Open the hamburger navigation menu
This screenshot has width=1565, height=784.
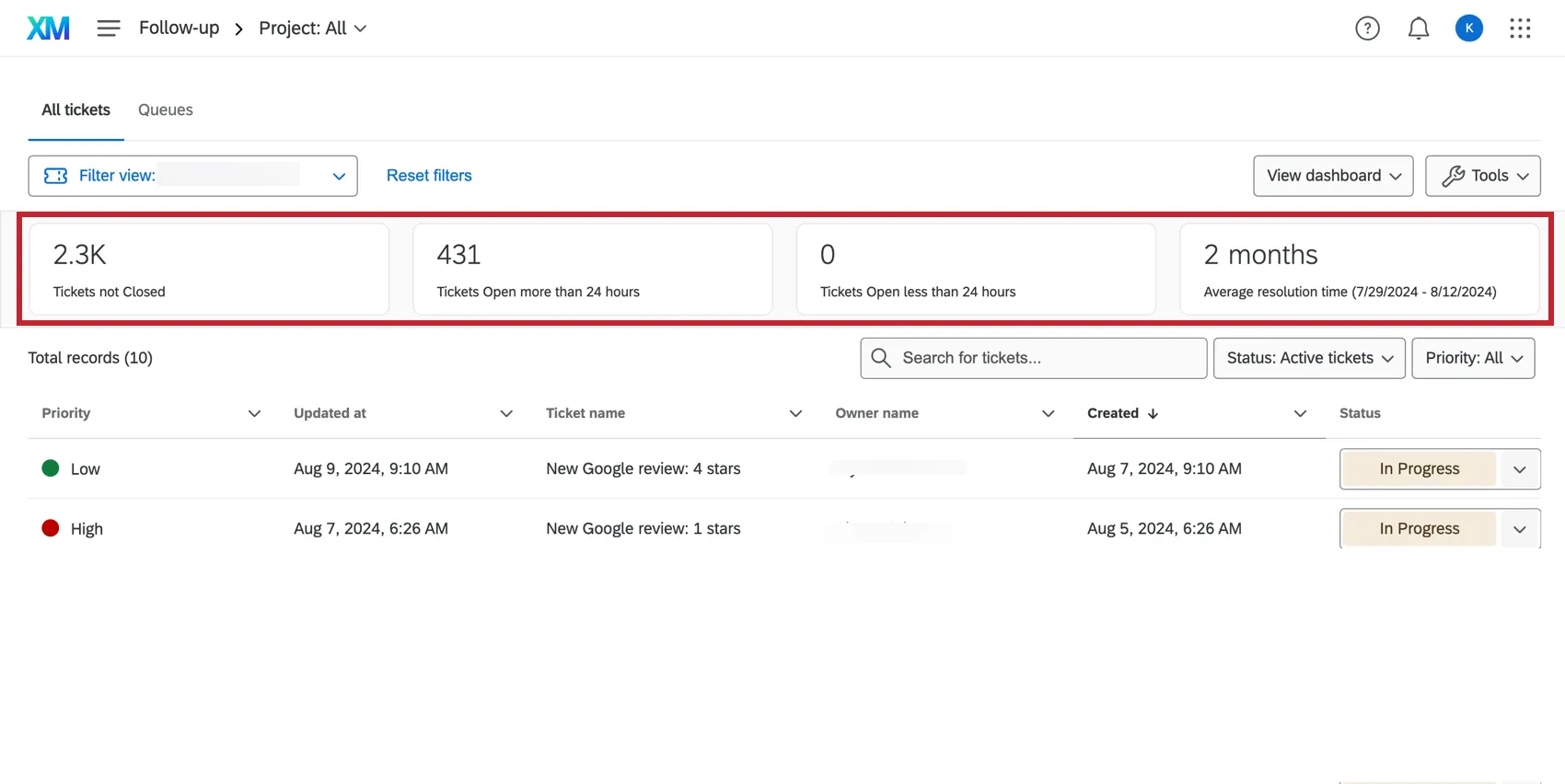(109, 29)
